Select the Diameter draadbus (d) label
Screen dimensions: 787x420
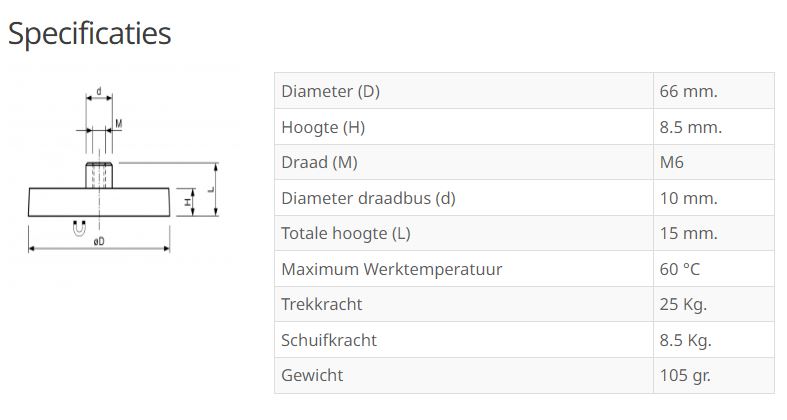(x=368, y=198)
